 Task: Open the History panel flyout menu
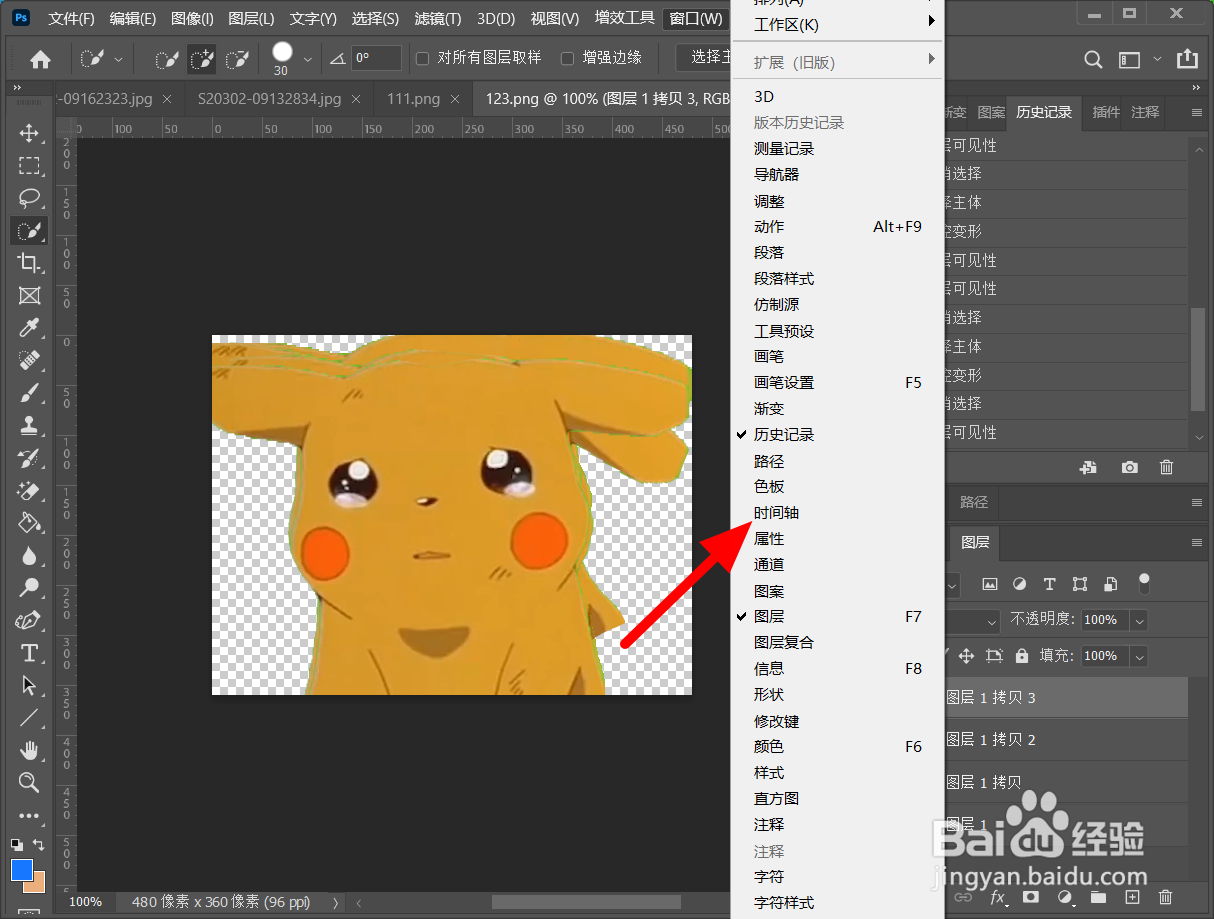[1196, 113]
